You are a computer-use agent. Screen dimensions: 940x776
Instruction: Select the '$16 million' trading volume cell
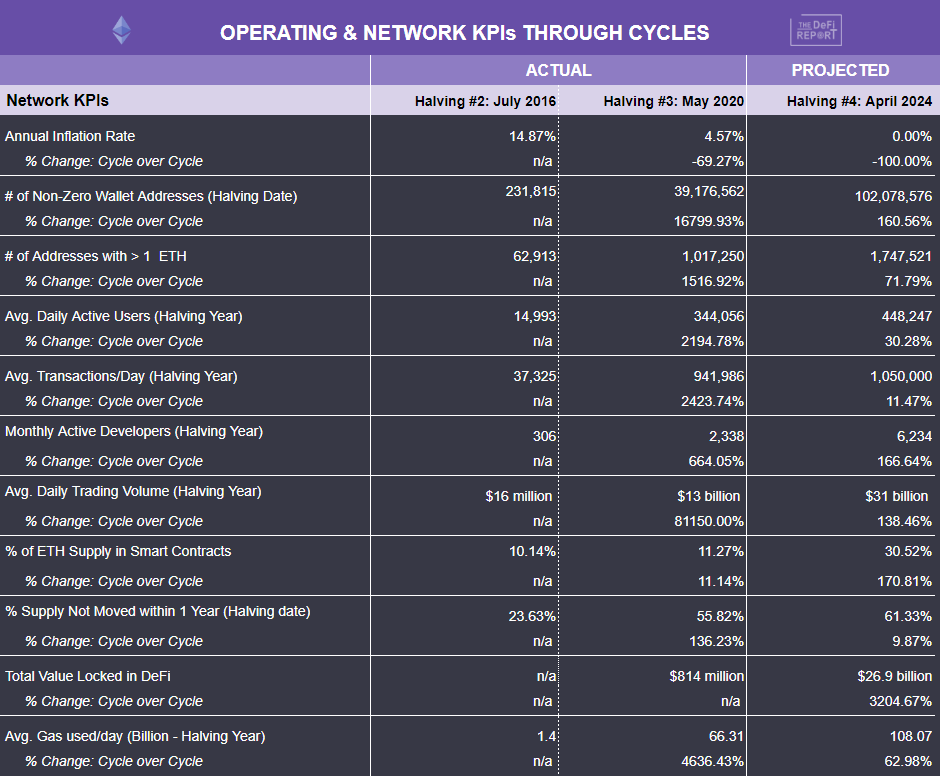(x=519, y=496)
